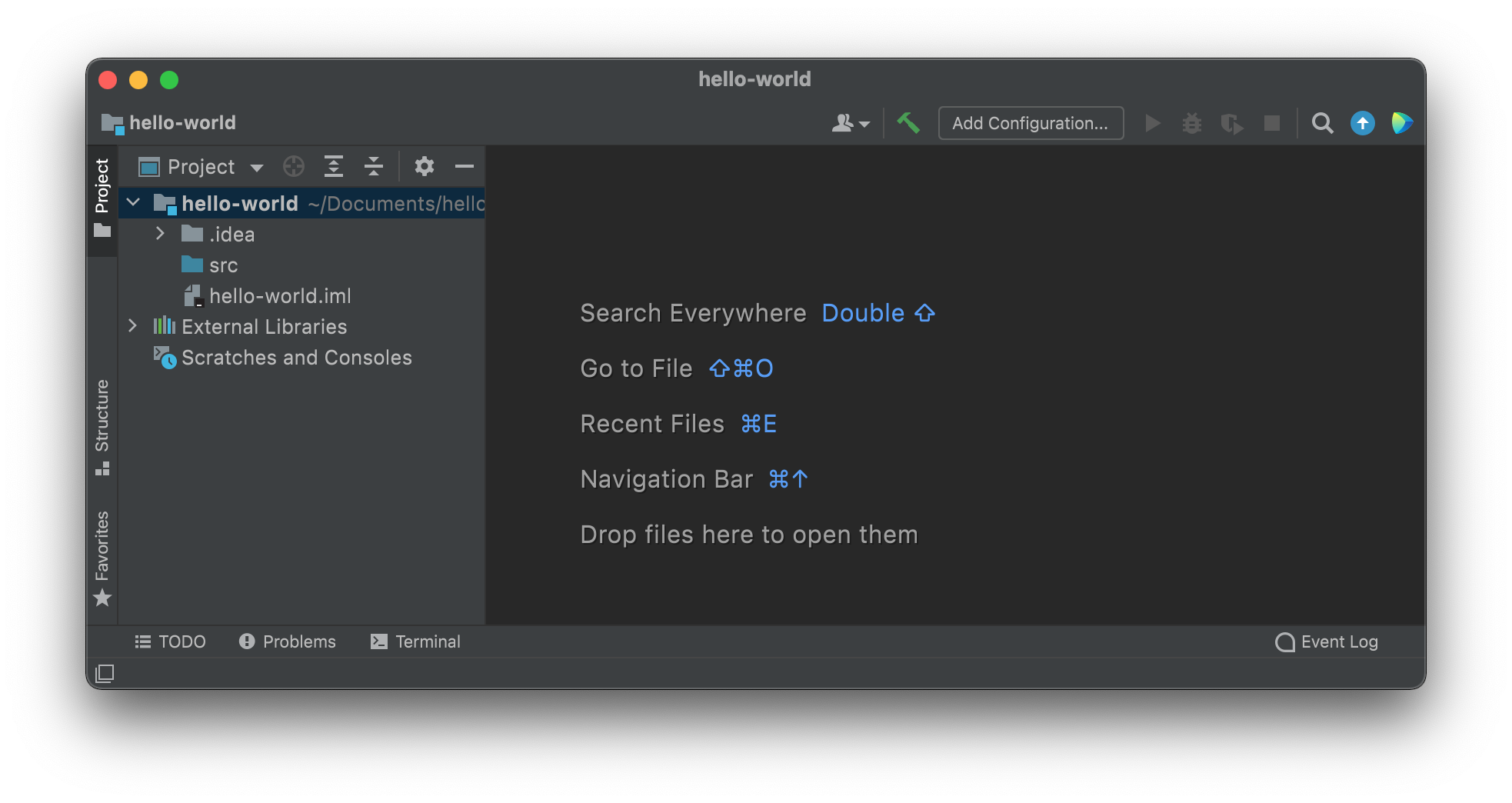
Task: Click Expand All icon in Project panel
Action: tap(334, 166)
